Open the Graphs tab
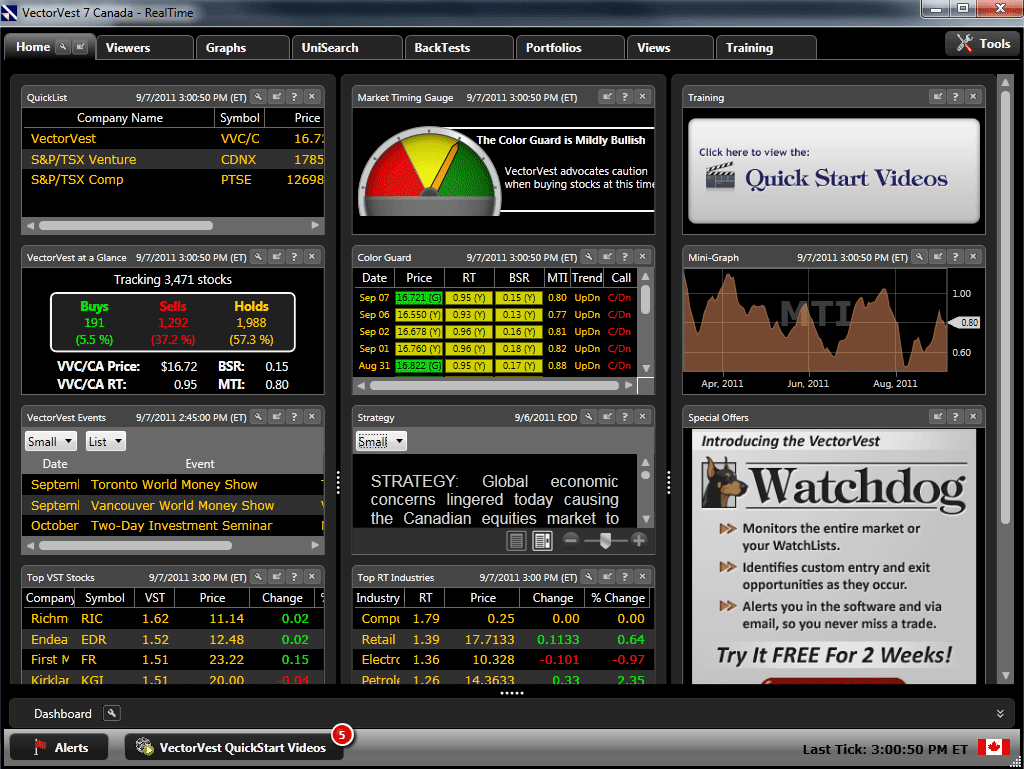Viewport: 1024px width, 769px height. 242,48
